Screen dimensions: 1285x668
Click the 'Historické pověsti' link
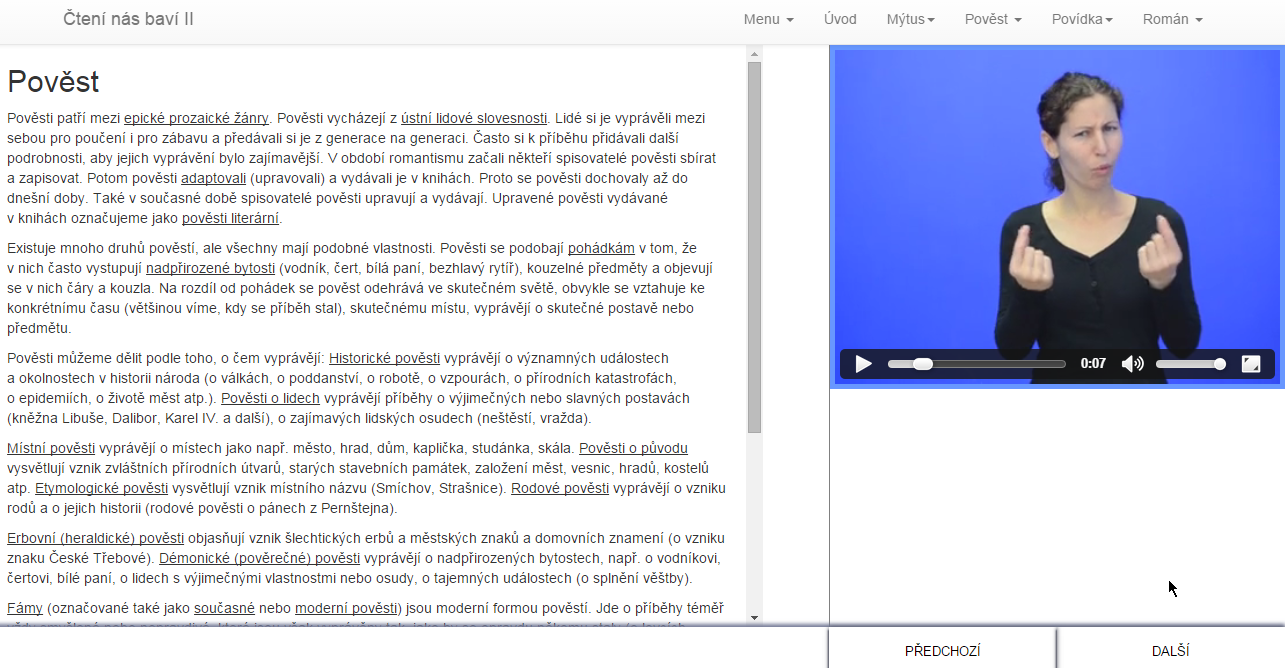click(x=384, y=358)
